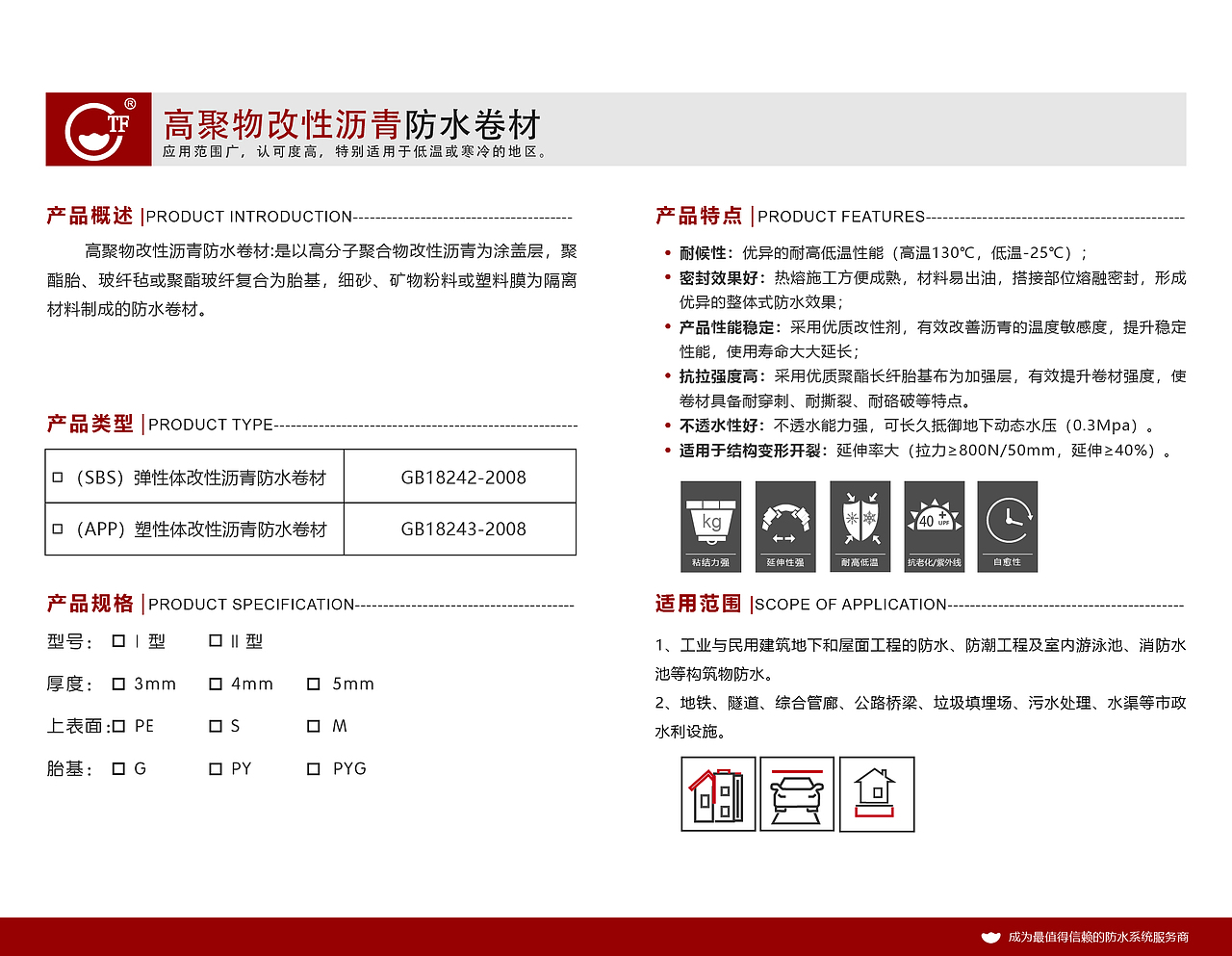1232x956 pixels.
Task: Click the GB18242-2008 standard text
Action: [464, 476]
